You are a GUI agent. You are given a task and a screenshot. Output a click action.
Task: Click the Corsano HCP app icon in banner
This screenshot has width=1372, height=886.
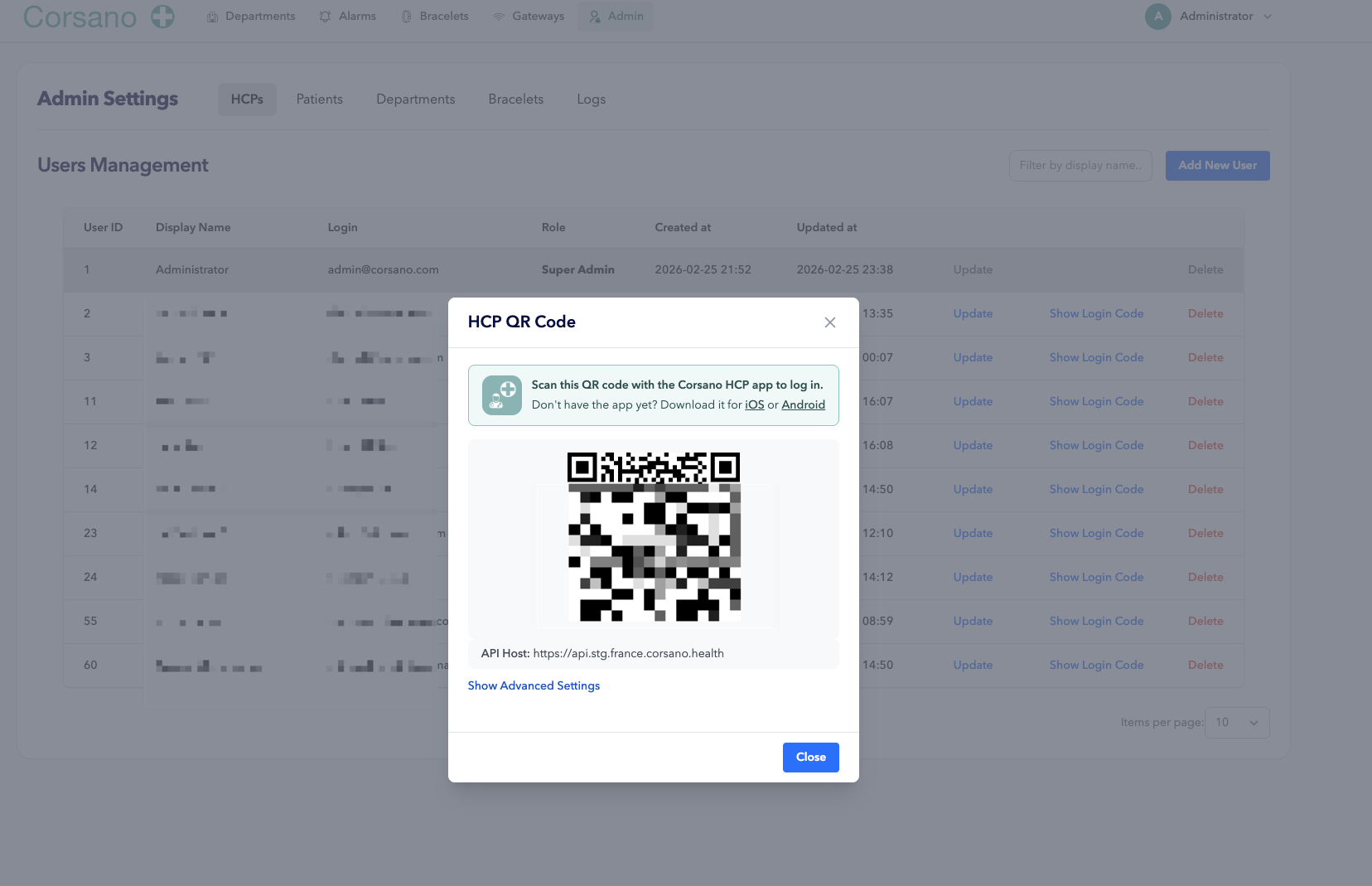502,395
